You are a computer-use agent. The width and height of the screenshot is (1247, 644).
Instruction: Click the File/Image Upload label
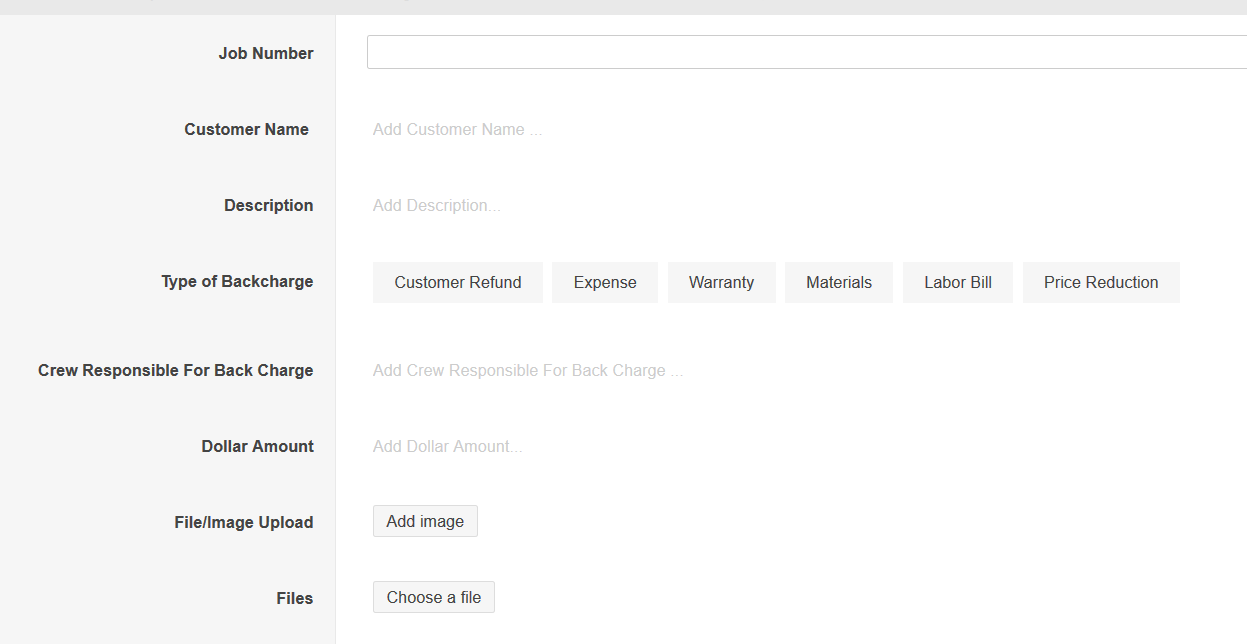[243, 523]
